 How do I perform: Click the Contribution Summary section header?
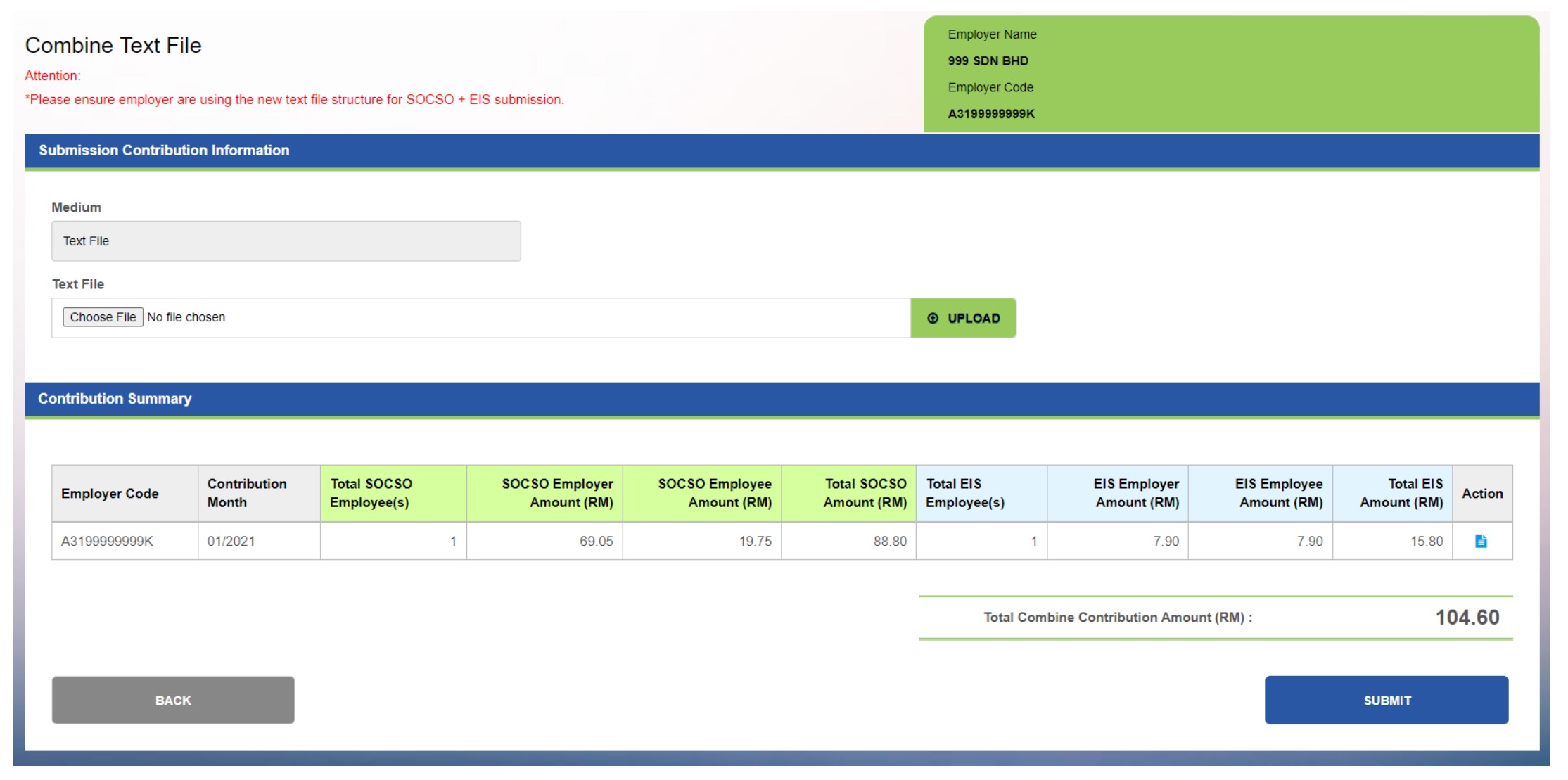pyautogui.click(x=115, y=399)
